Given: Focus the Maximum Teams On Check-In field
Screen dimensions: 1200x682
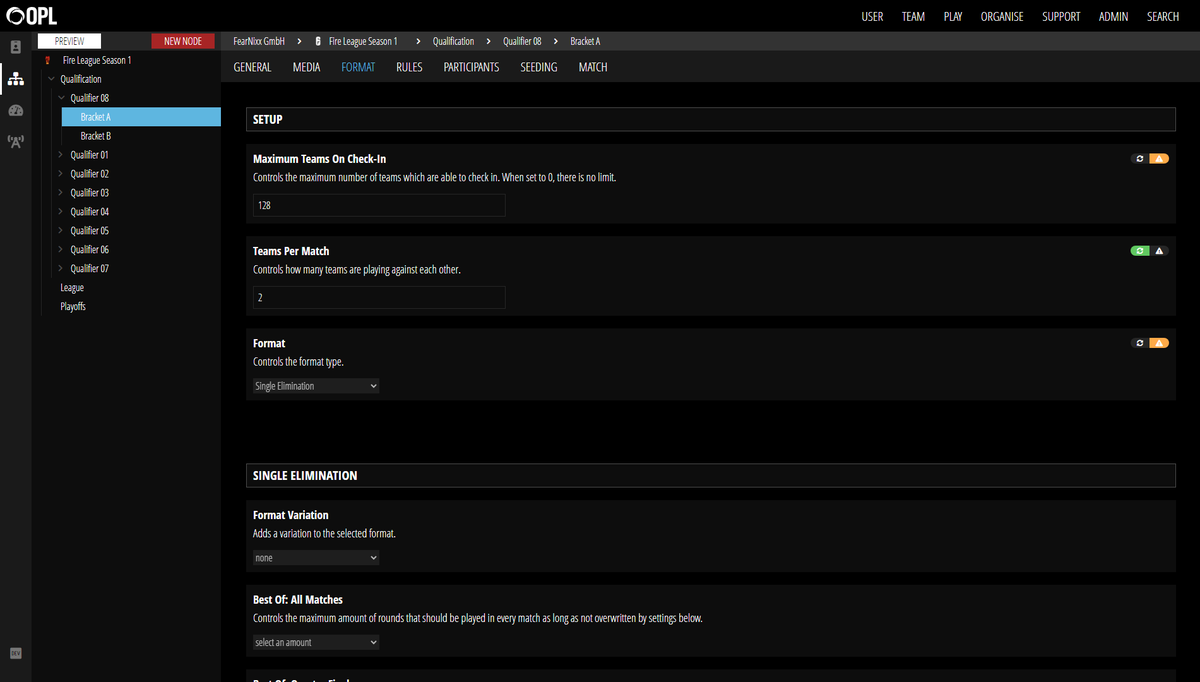Looking at the screenshot, I should (379, 205).
